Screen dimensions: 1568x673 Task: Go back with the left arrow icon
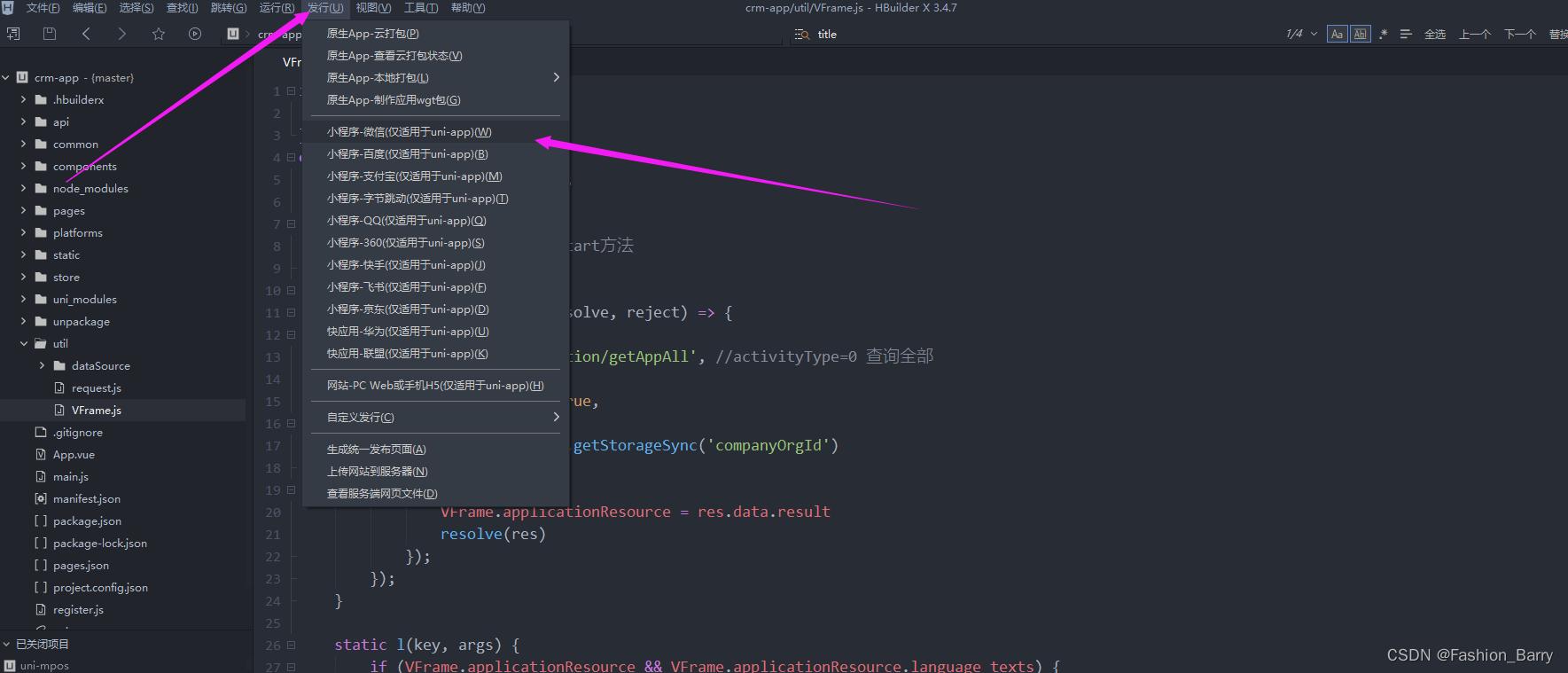pyautogui.click(x=86, y=34)
